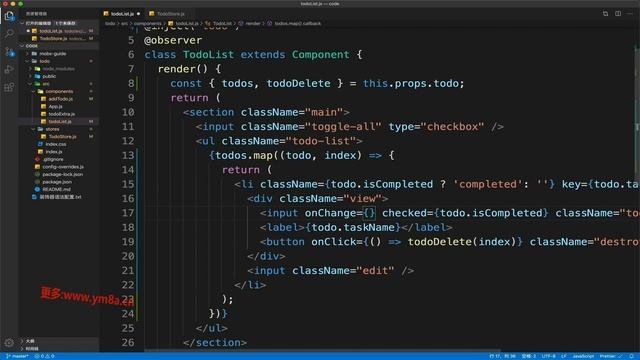640x360 pixels.
Task: Change the JavaScript language mode
Action: 583,356
